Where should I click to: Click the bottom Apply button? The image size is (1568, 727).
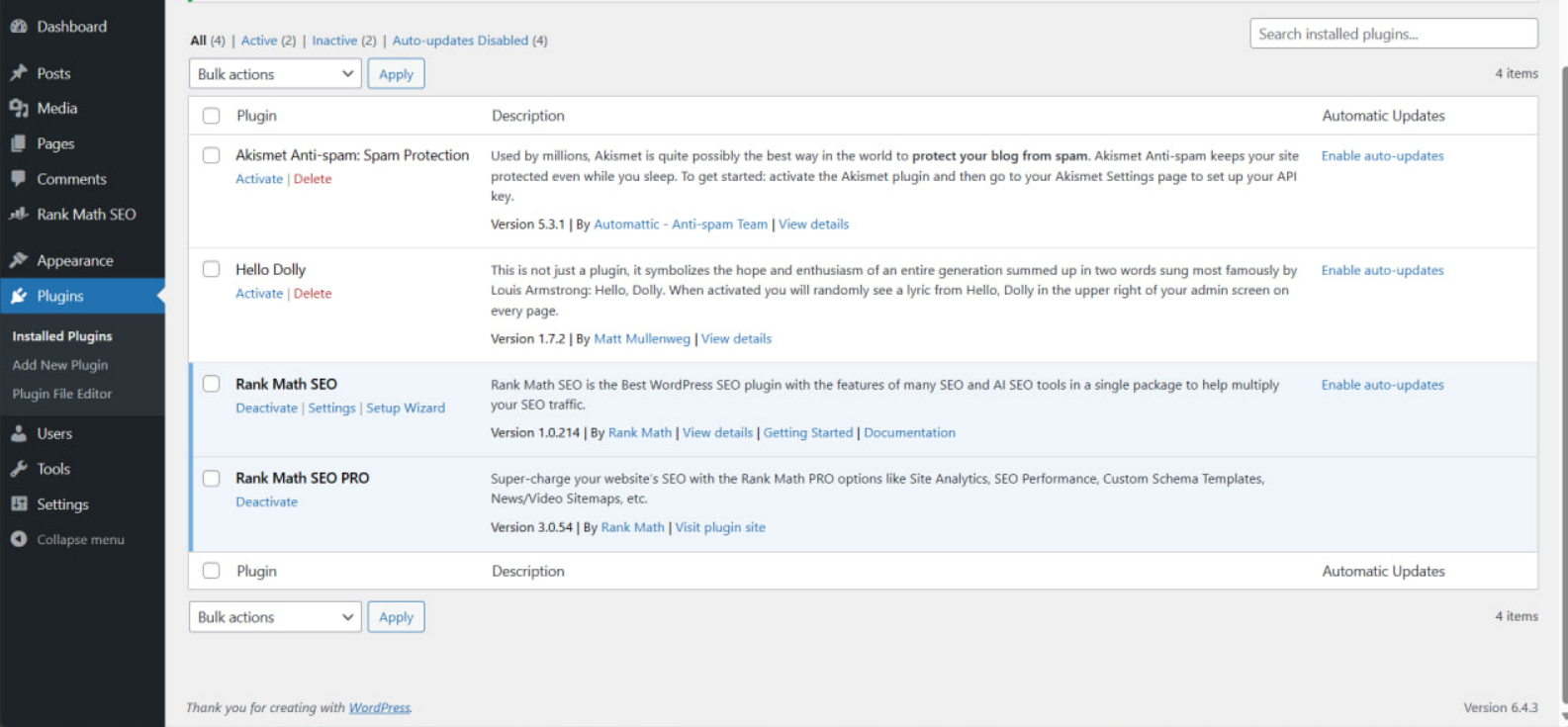tap(396, 617)
